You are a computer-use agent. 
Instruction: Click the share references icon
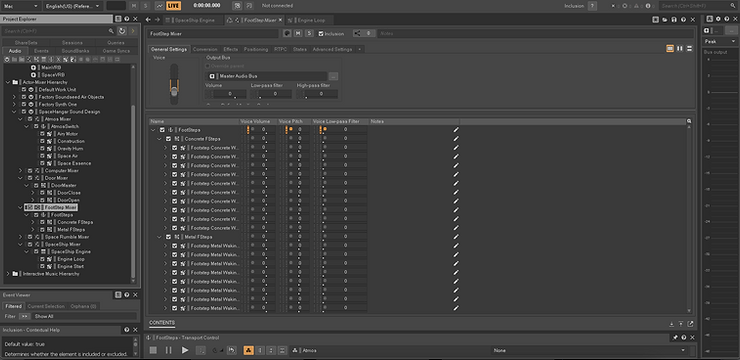point(357,33)
